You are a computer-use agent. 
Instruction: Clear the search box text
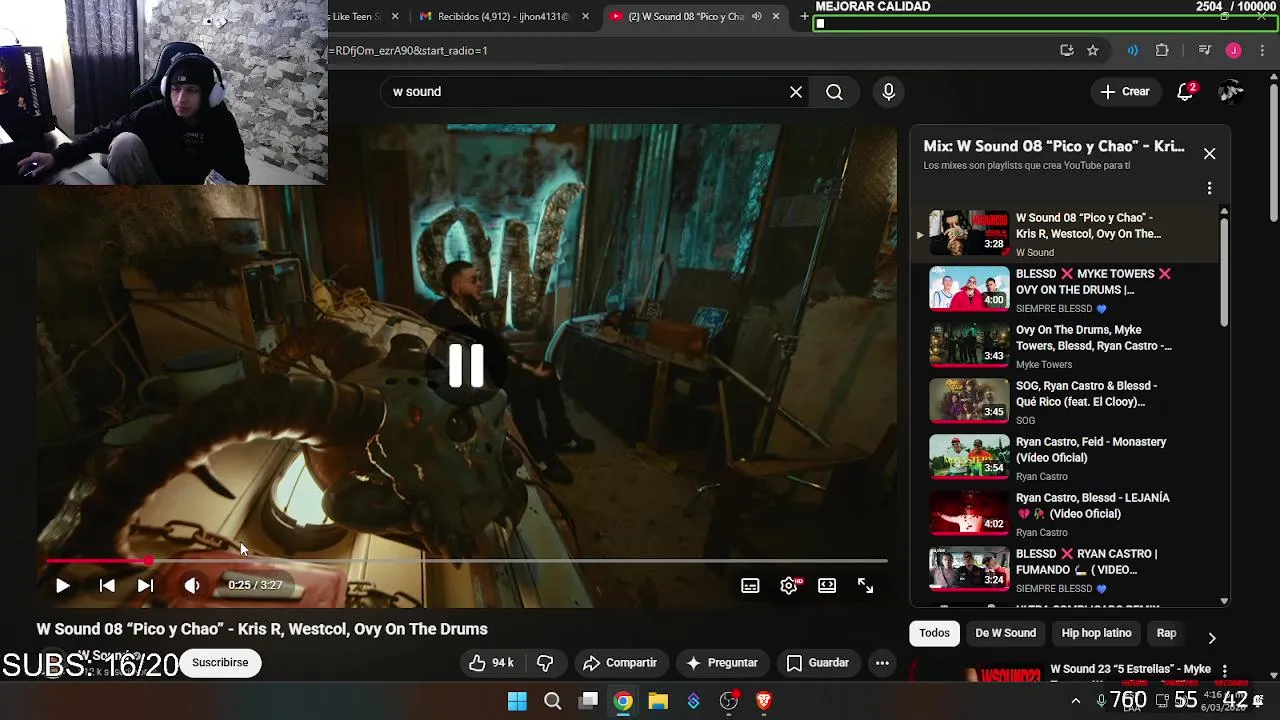tap(796, 92)
